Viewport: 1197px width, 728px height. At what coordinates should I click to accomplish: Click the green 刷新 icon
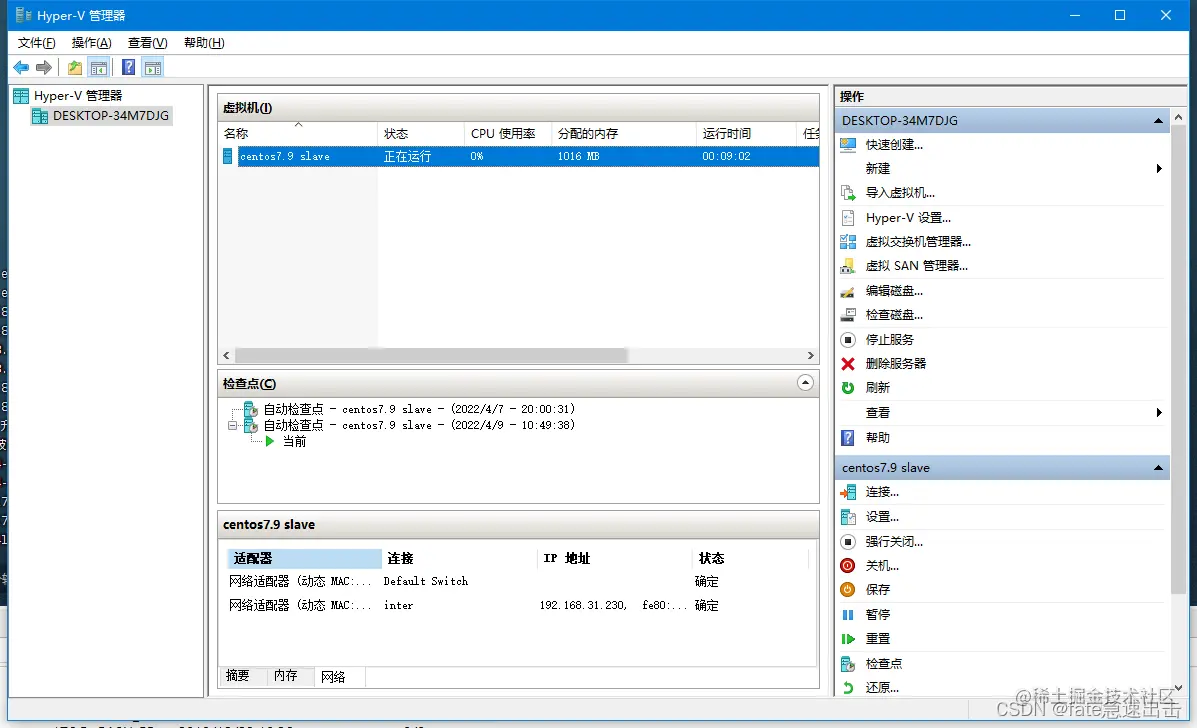(848, 388)
